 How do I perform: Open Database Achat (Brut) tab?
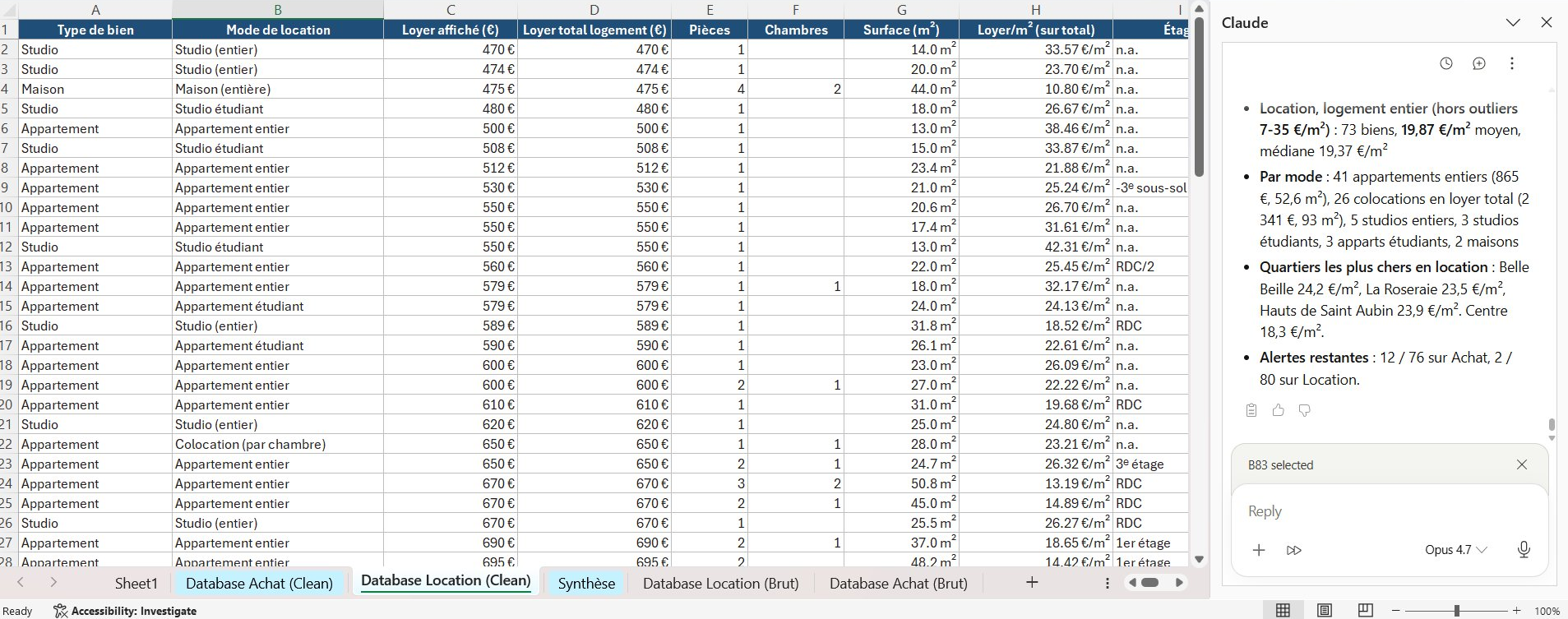pyautogui.click(x=899, y=584)
